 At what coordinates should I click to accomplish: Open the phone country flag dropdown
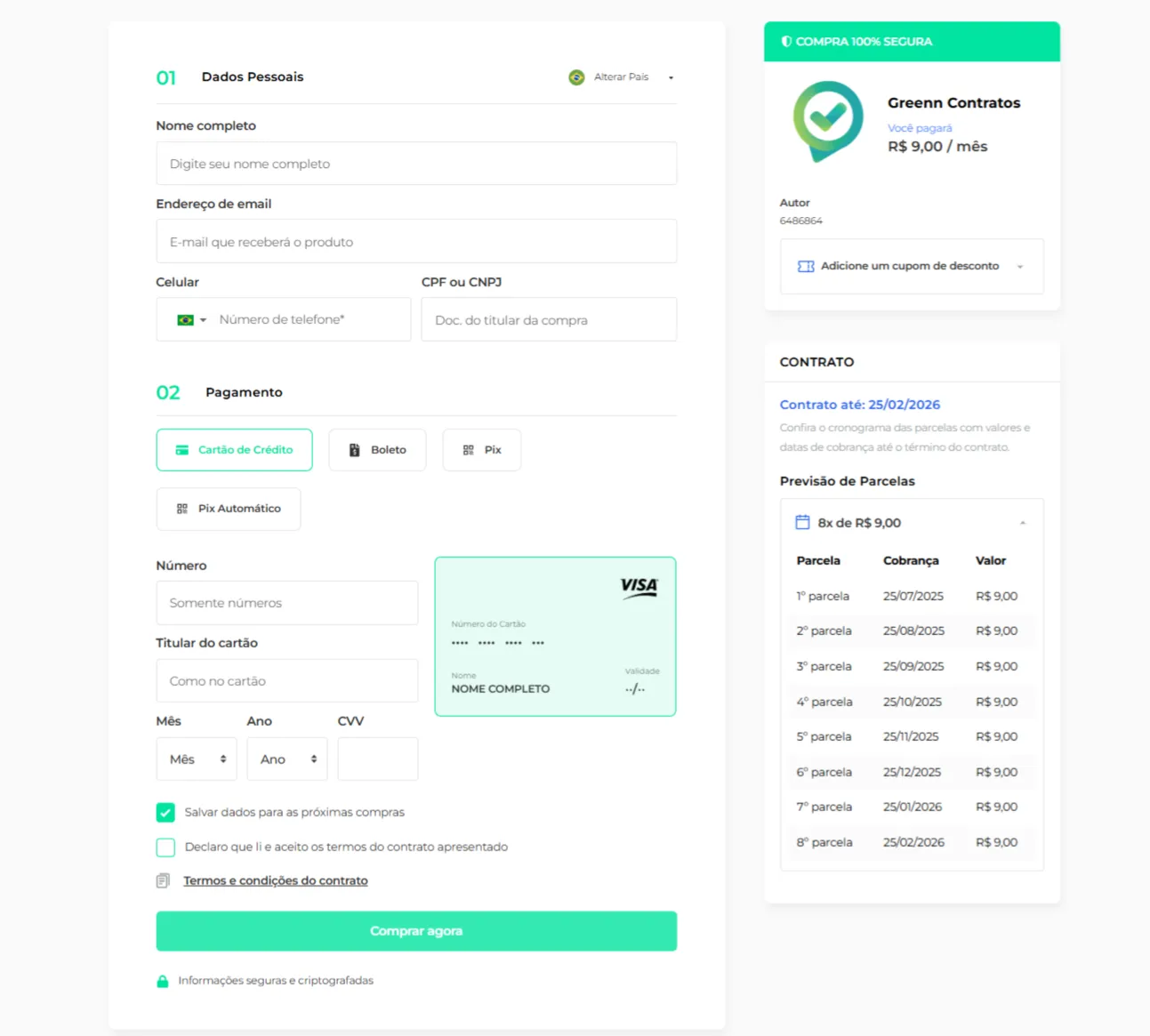[x=191, y=320]
